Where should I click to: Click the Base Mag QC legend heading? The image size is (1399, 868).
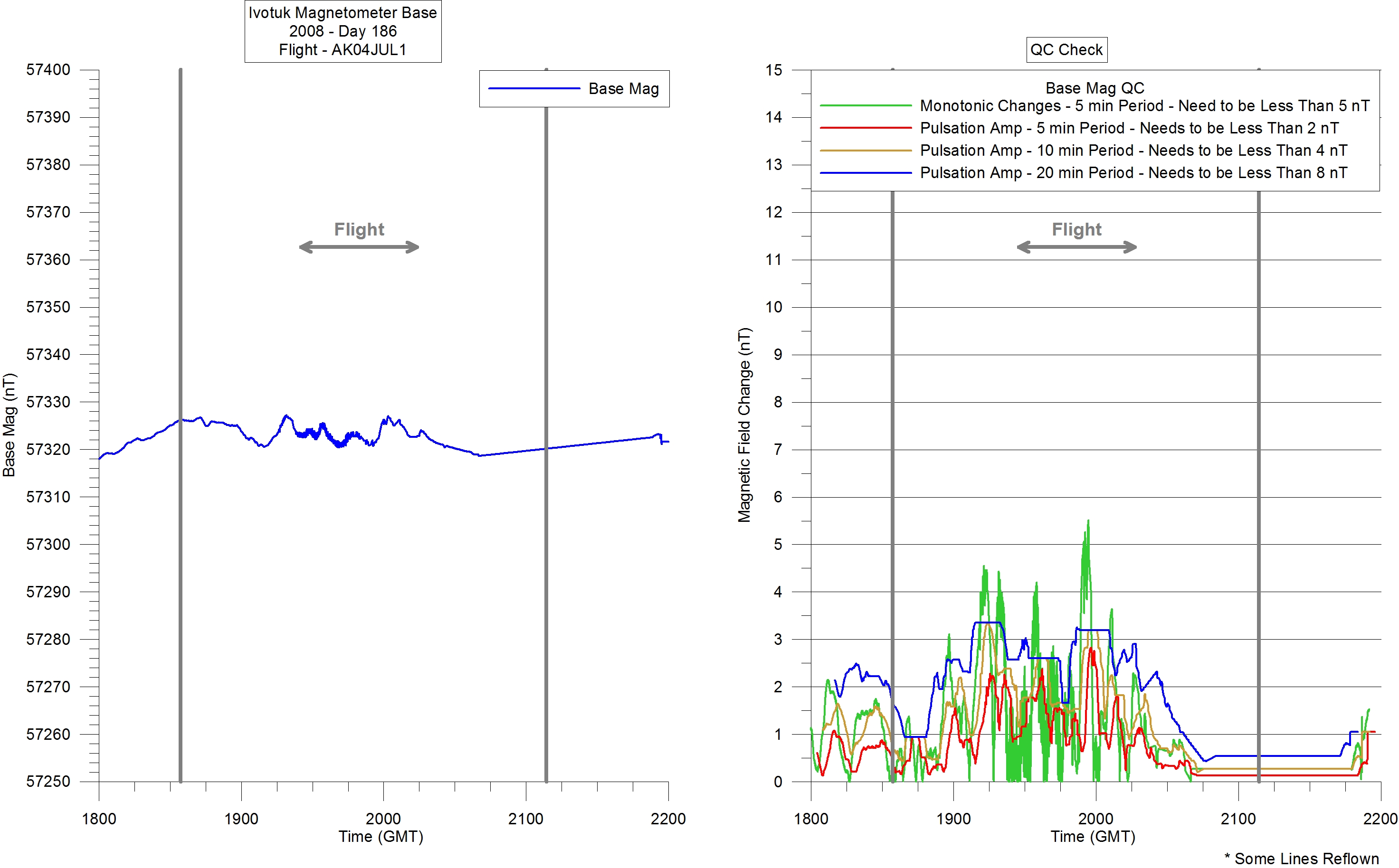[1094, 88]
